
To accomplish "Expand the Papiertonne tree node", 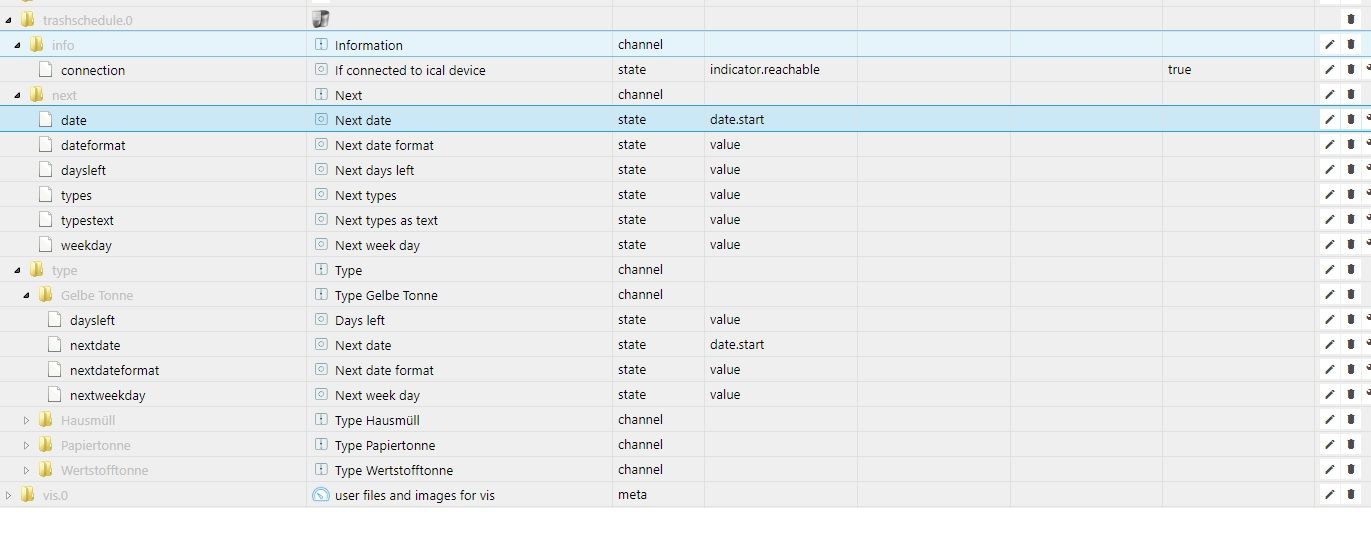I will [27, 445].
